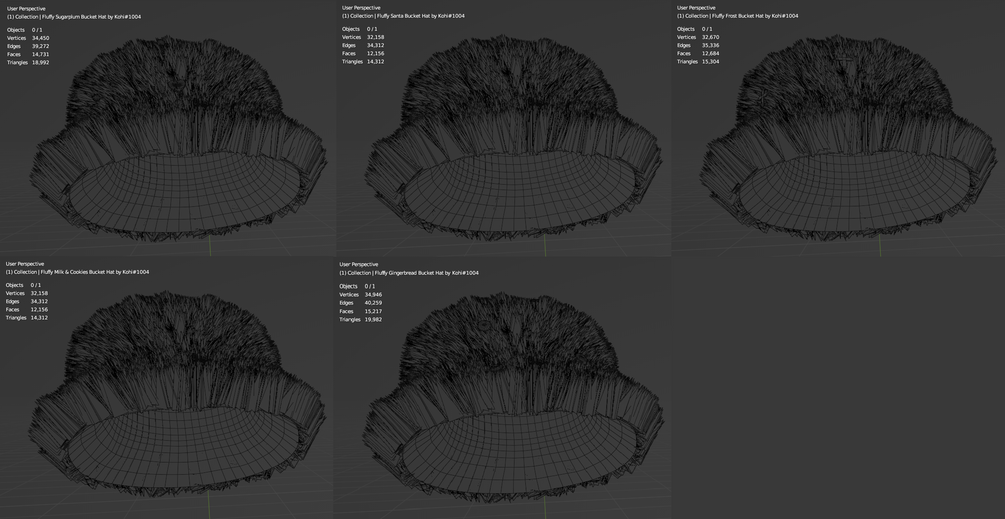Click faces value 12,156 in Santa viewport
The height and width of the screenshot is (519, 1005).
coord(376,54)
